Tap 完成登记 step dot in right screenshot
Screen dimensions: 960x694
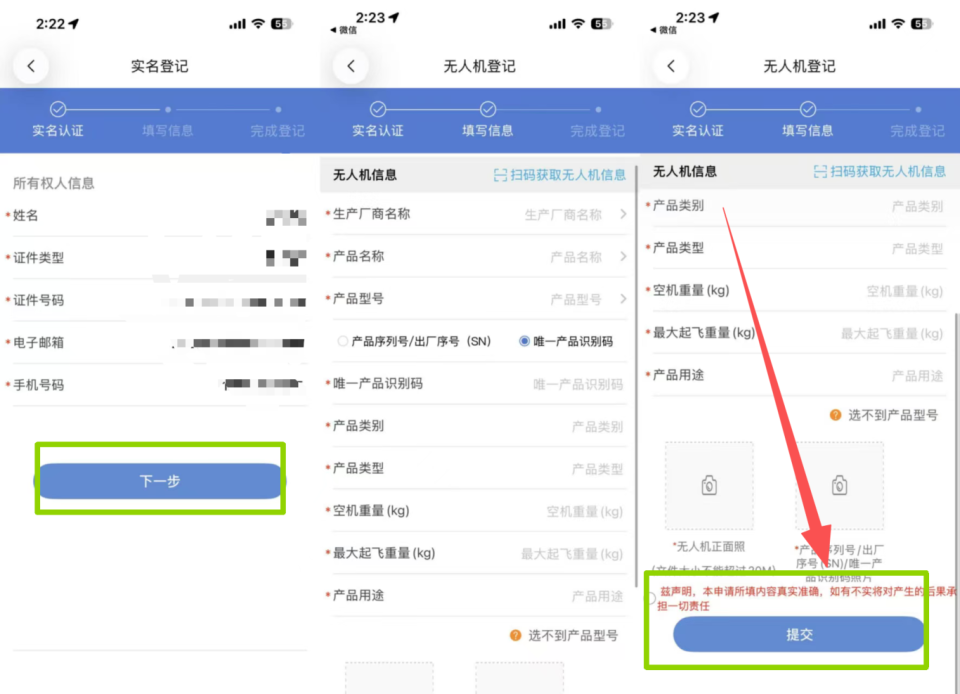point(918,110)
